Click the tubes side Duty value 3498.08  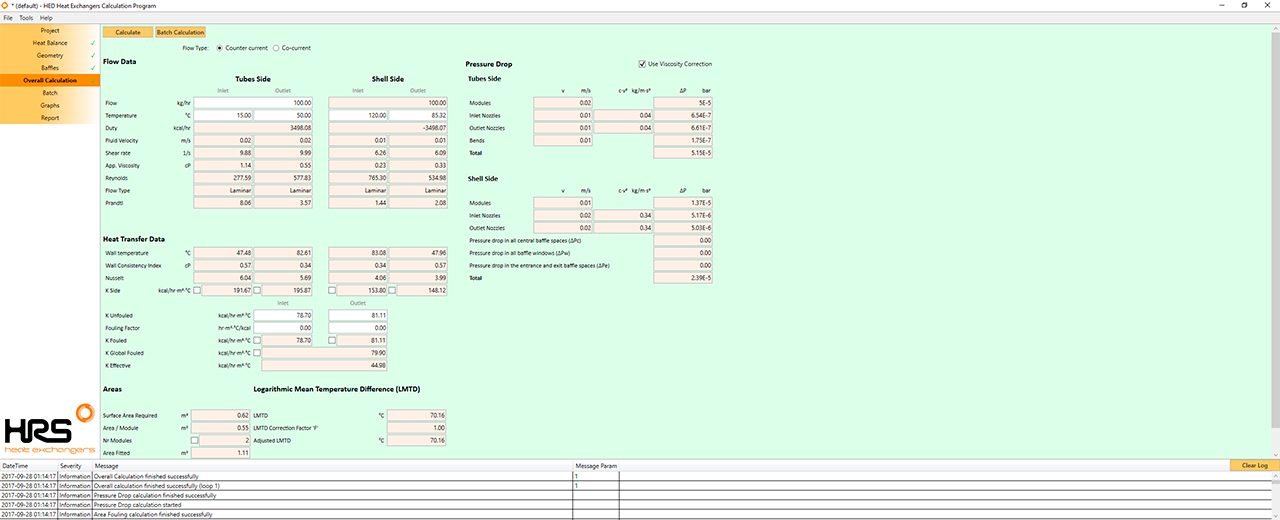tap(253, 128)
